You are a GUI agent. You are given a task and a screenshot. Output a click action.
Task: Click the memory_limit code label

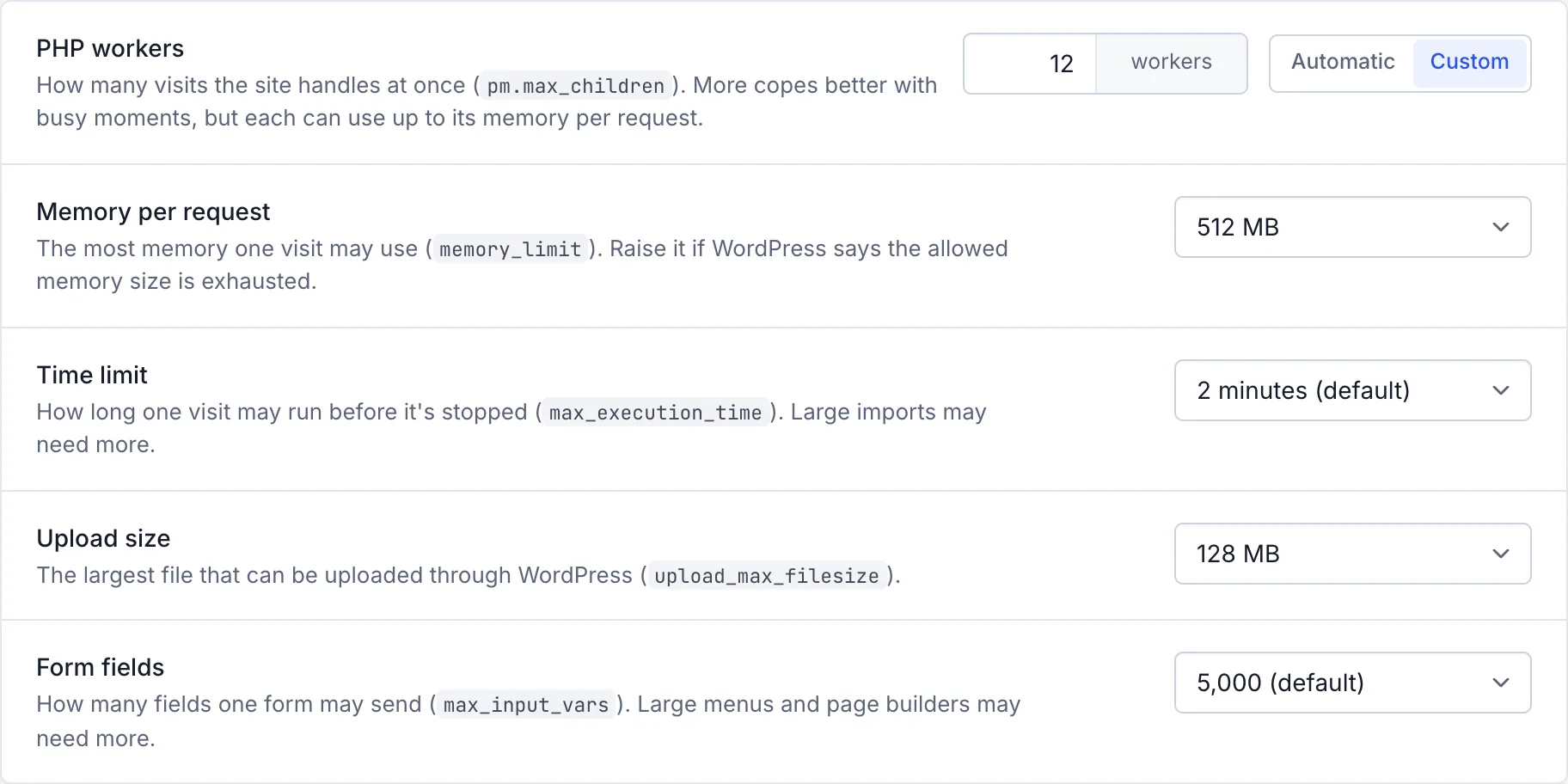511,249
